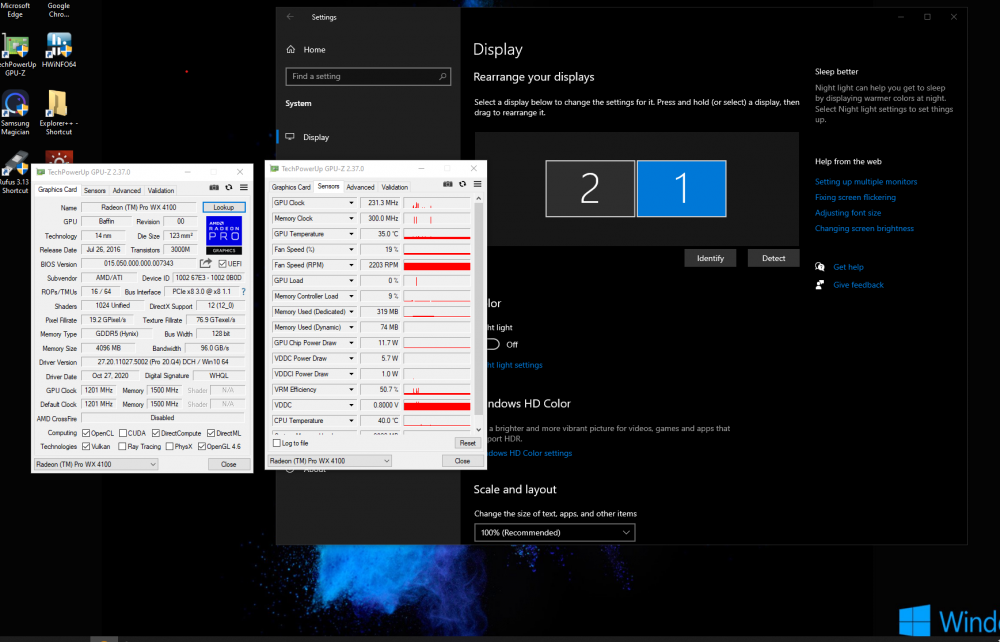
Task: Open Memory Clock sensor dropdown arrow
Action: [x=351, y=218]
